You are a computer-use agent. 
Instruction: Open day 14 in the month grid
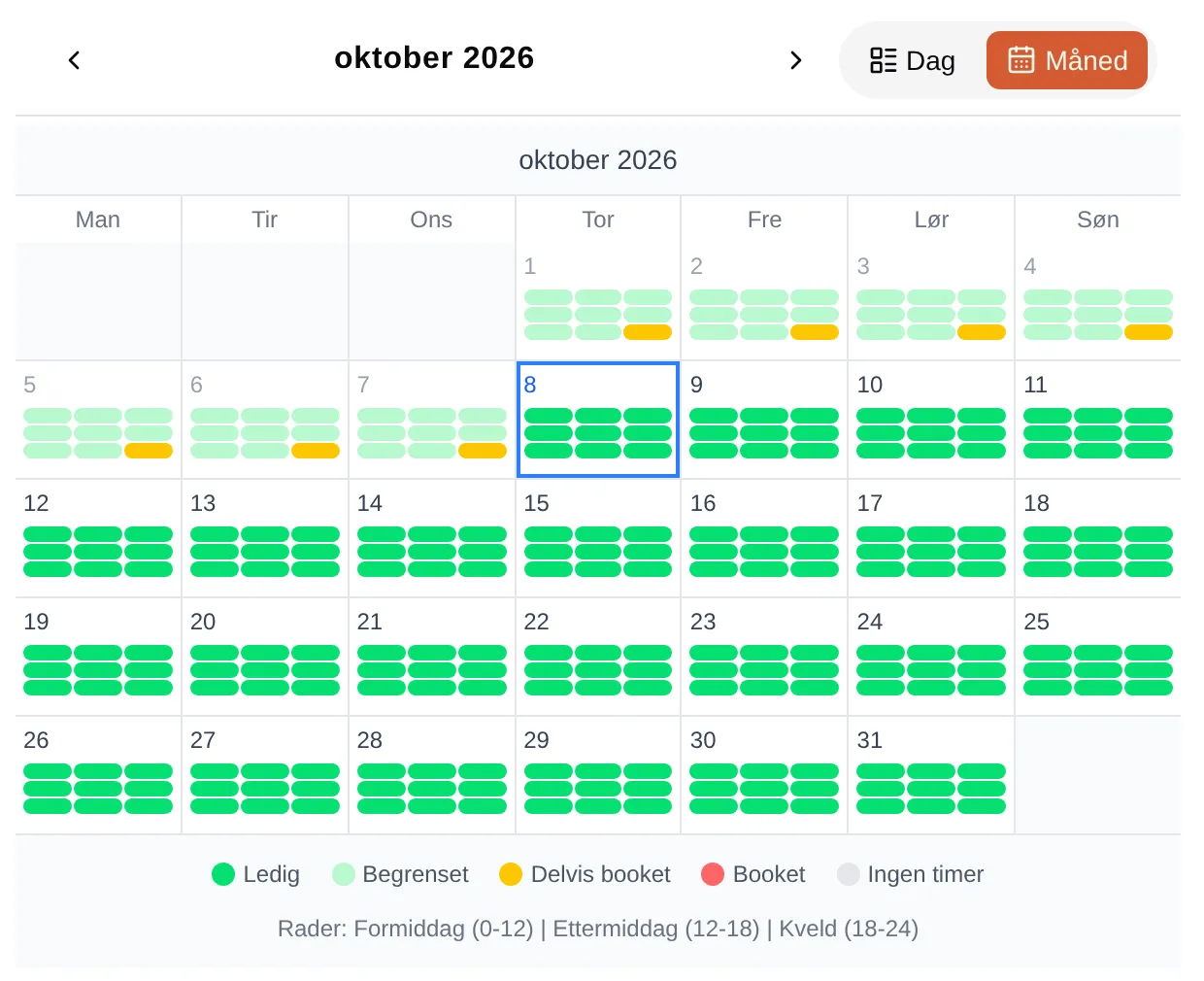pos(432,538)
